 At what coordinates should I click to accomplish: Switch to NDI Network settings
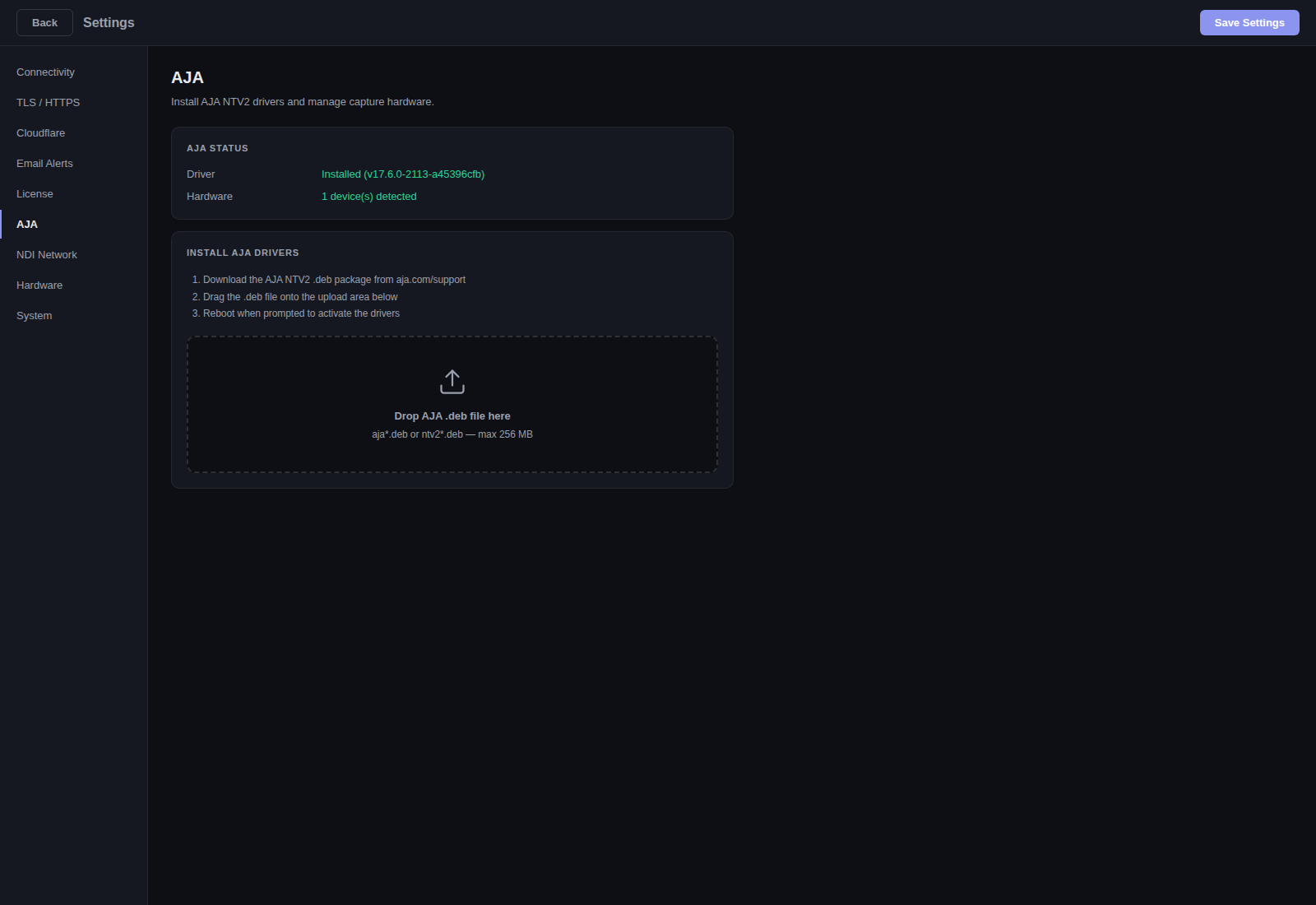pos(73,255)
